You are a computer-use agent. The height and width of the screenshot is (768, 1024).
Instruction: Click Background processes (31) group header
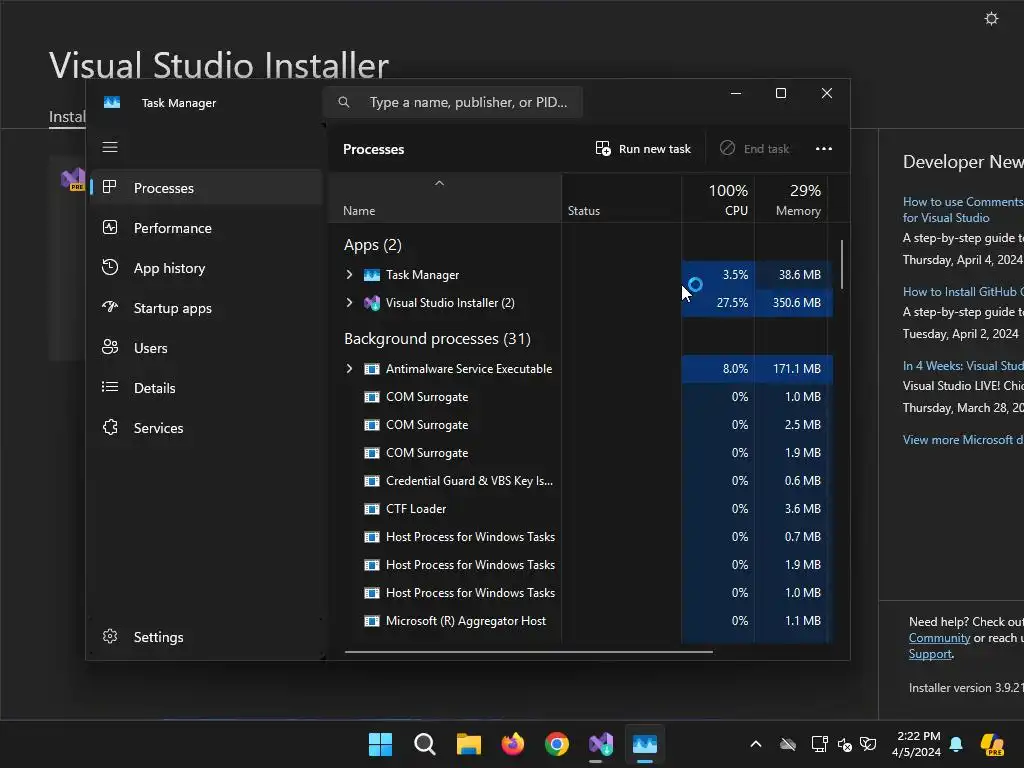437,339
